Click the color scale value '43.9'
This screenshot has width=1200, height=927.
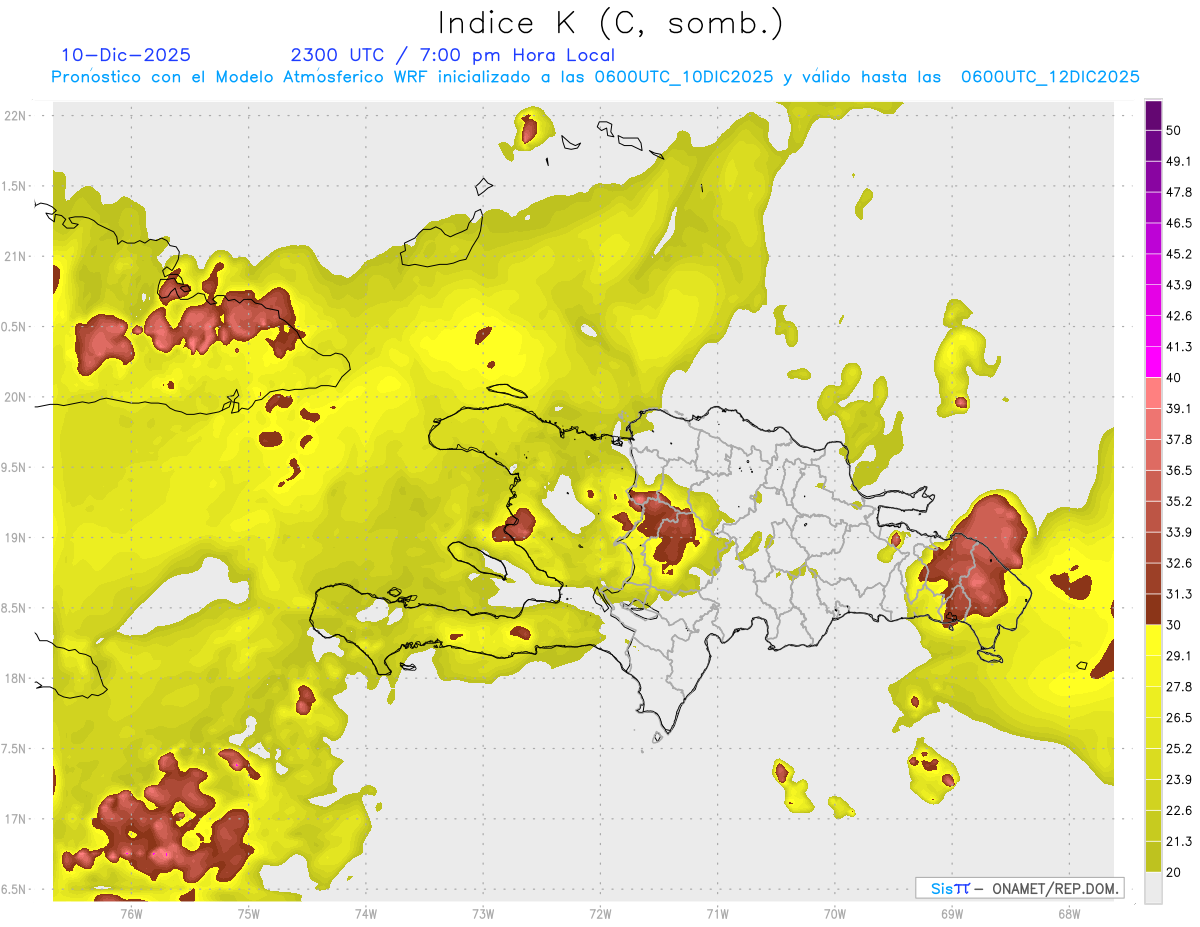click(x=1179, y=285)
